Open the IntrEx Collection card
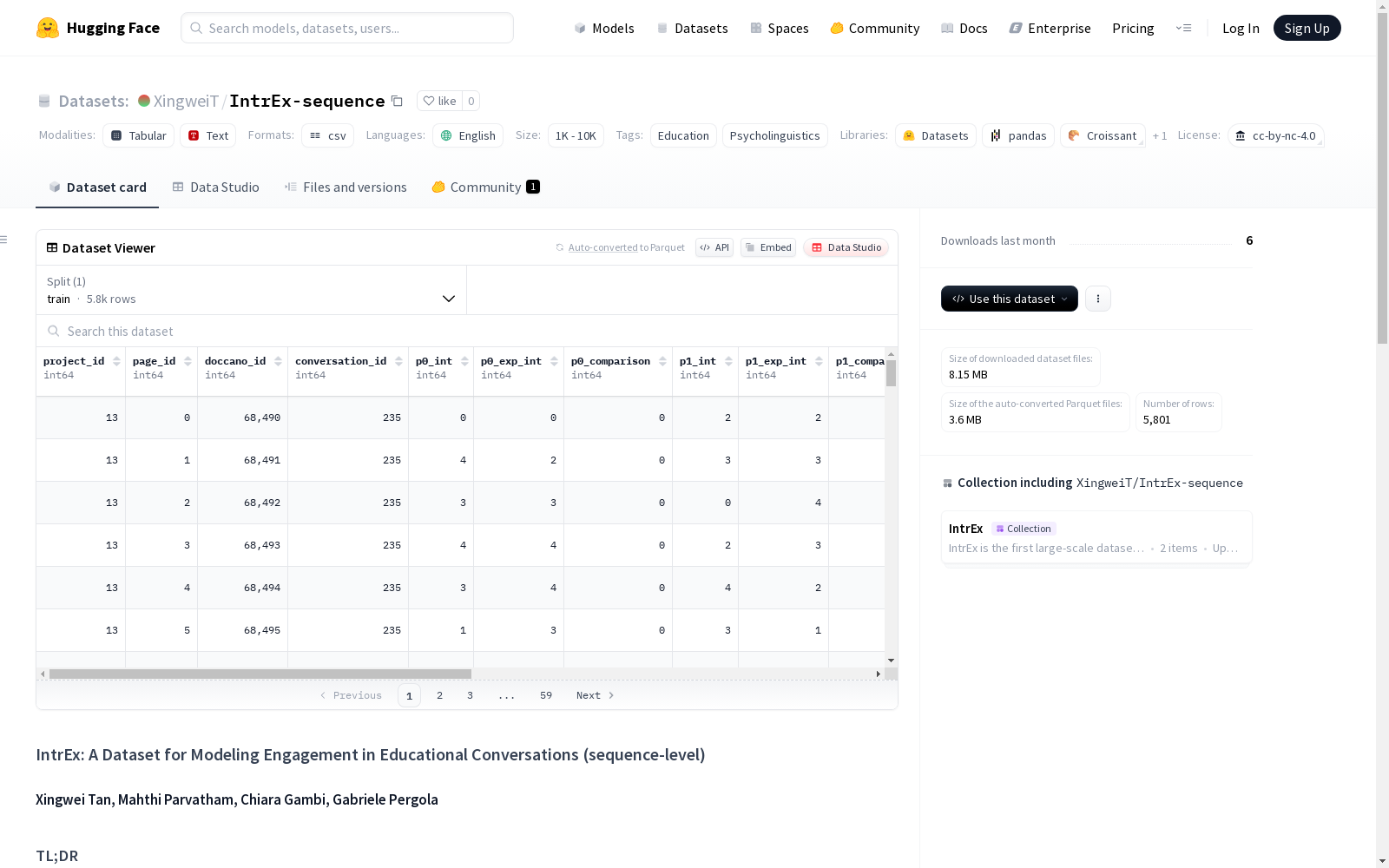Image resolution: width=1389 pixels, height=868 pixels. 1096,538
